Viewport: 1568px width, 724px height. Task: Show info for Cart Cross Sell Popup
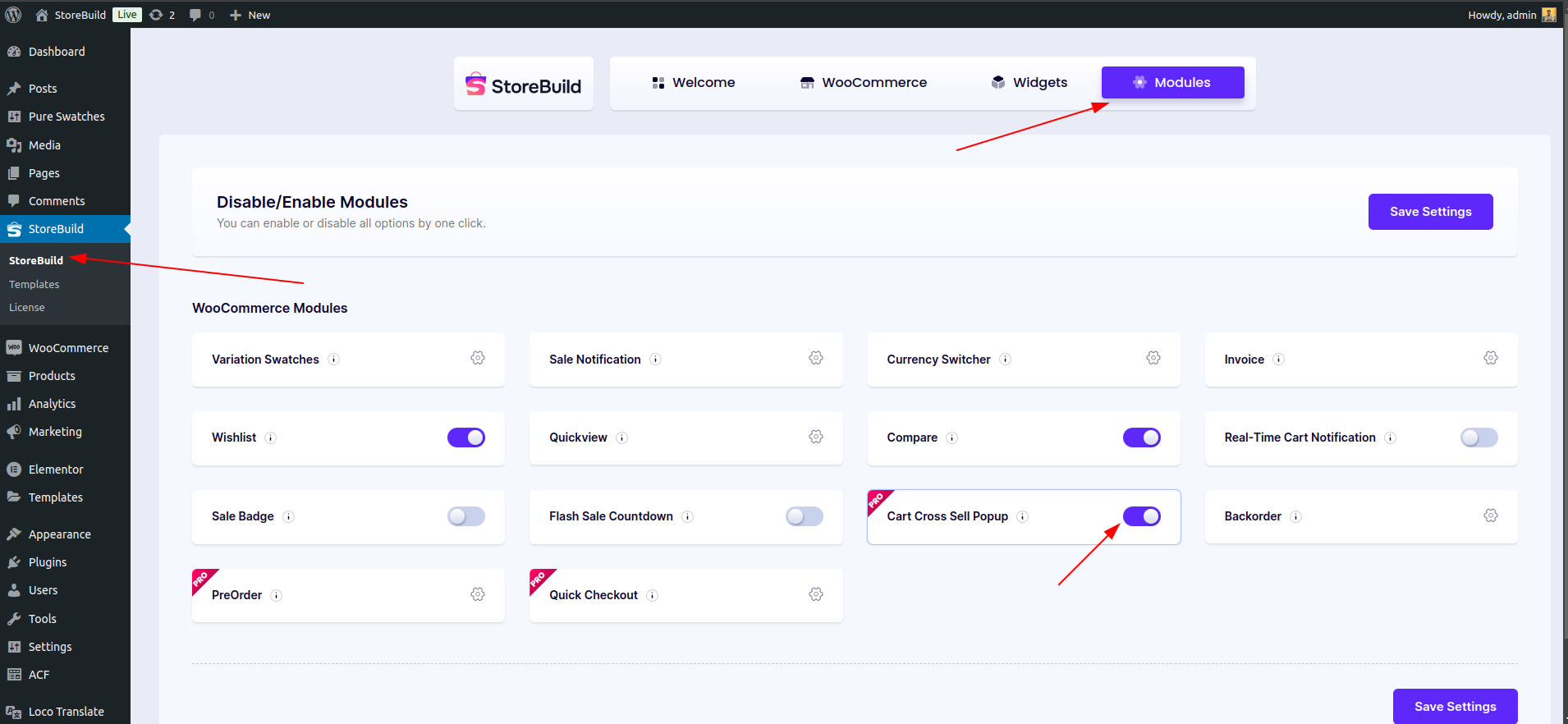pyautogui.click(x=1023, y=517)
